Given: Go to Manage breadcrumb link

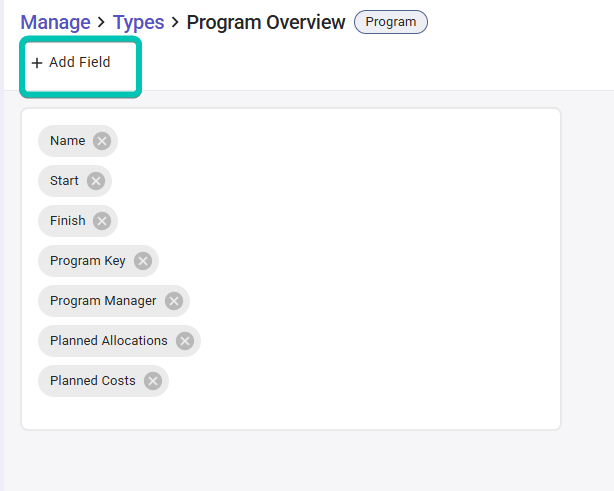Looking at the screenshot, I should pyautogui.click(x=55, y=22).
